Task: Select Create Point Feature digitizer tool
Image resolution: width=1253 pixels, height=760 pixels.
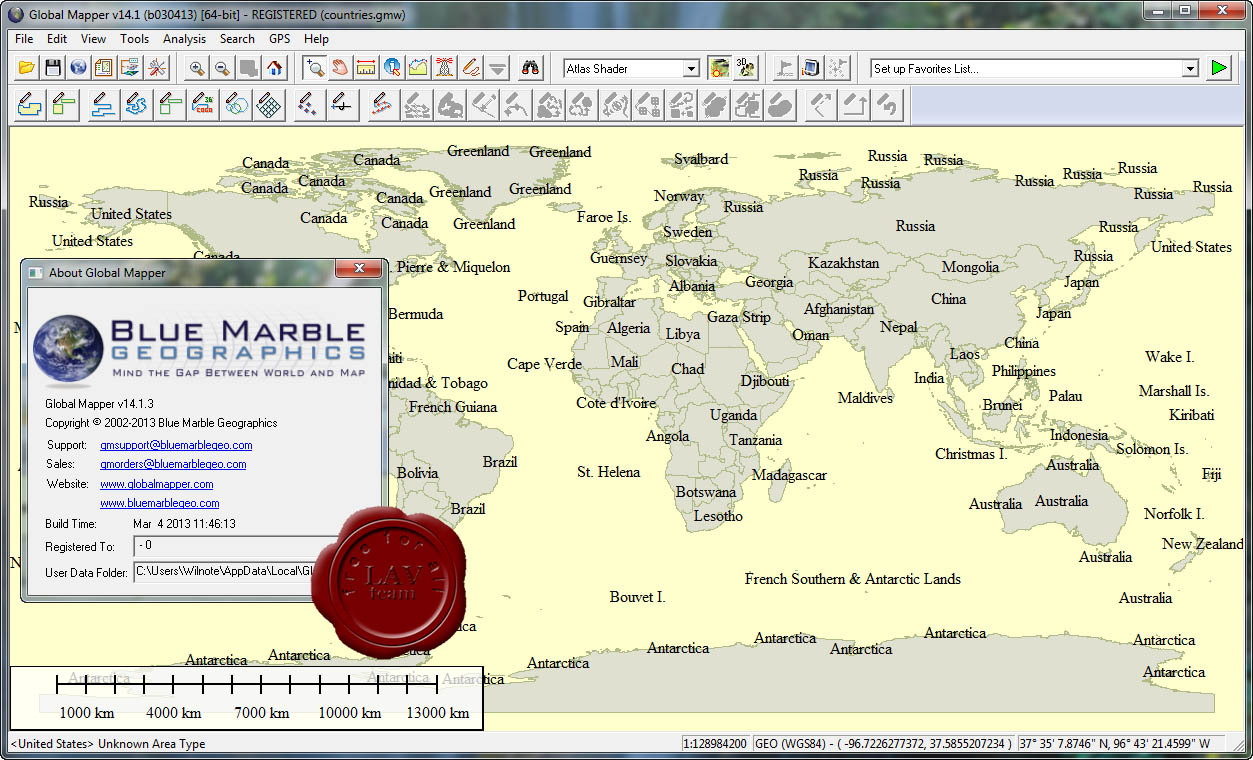Action: pyautogui.click(x=308, y=104)
